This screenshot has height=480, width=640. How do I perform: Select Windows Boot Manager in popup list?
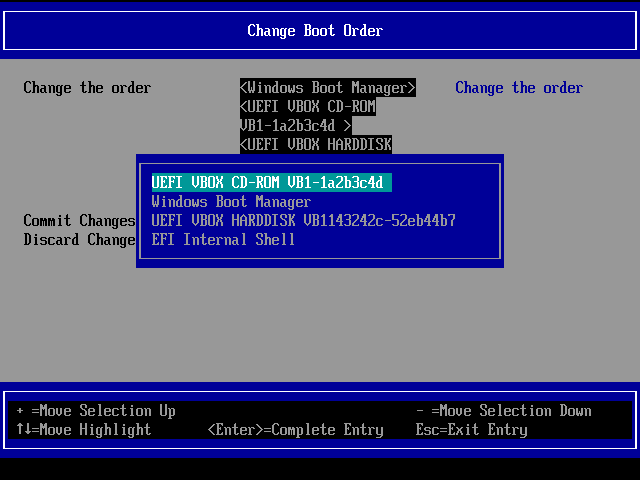(x=231, y=202)
